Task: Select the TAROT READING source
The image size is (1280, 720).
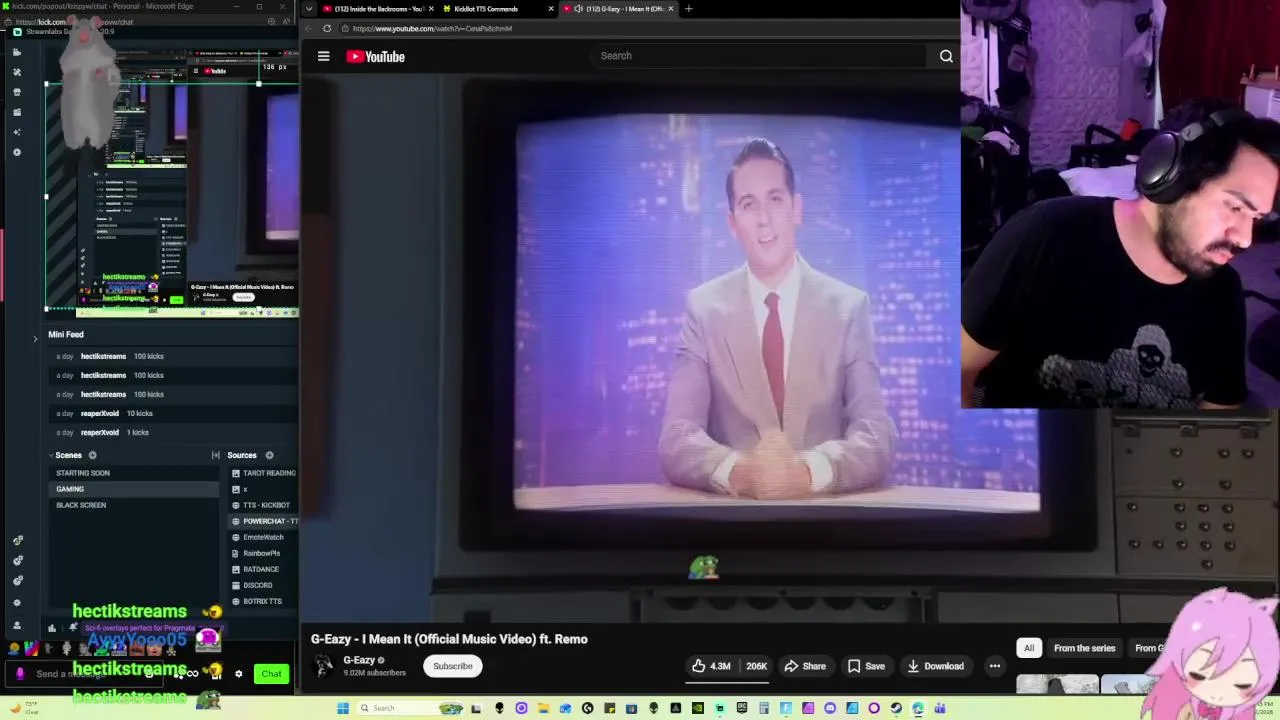Action: [264, 473]
